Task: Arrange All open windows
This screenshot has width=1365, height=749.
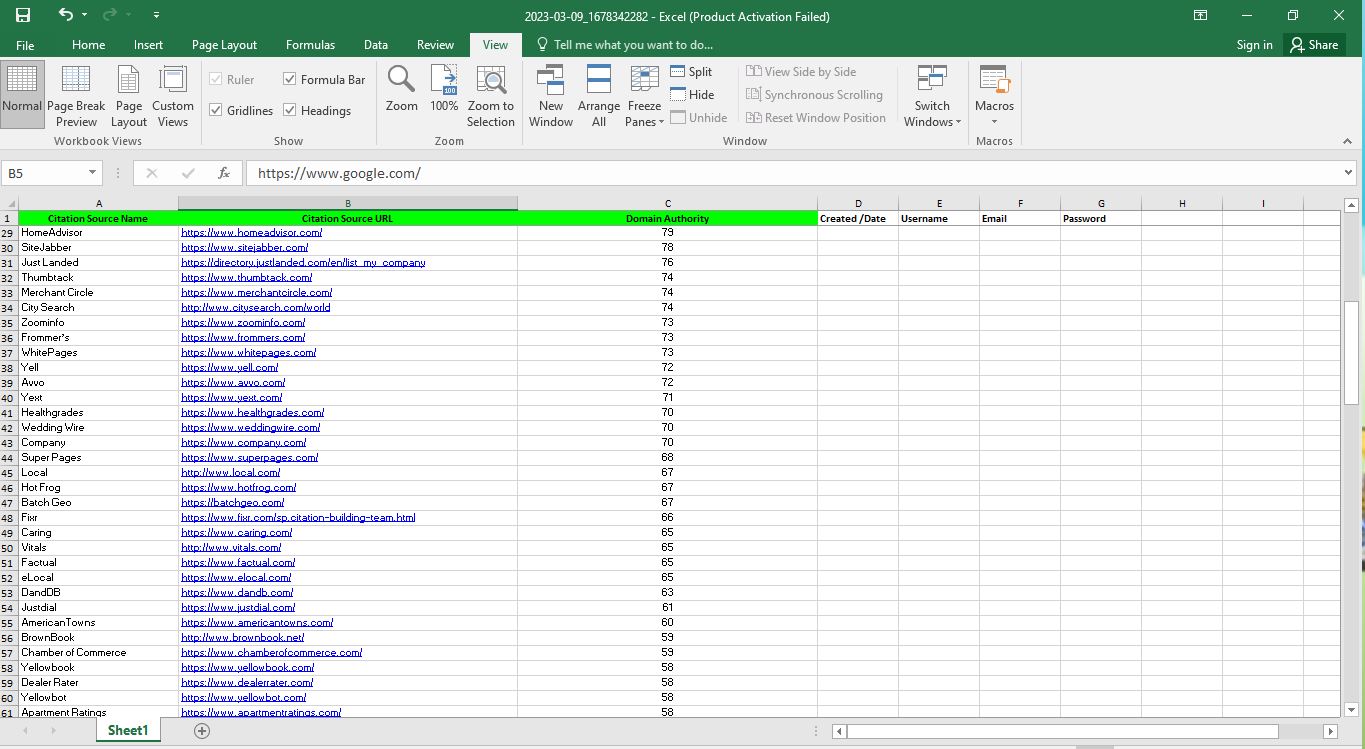Action: [599, 95]
